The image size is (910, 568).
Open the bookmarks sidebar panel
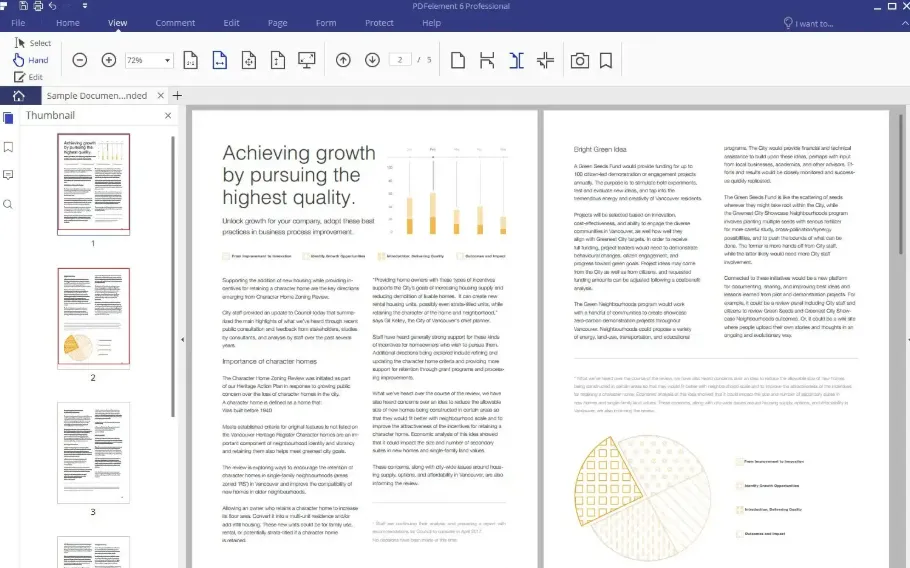(x=8, y=147)
